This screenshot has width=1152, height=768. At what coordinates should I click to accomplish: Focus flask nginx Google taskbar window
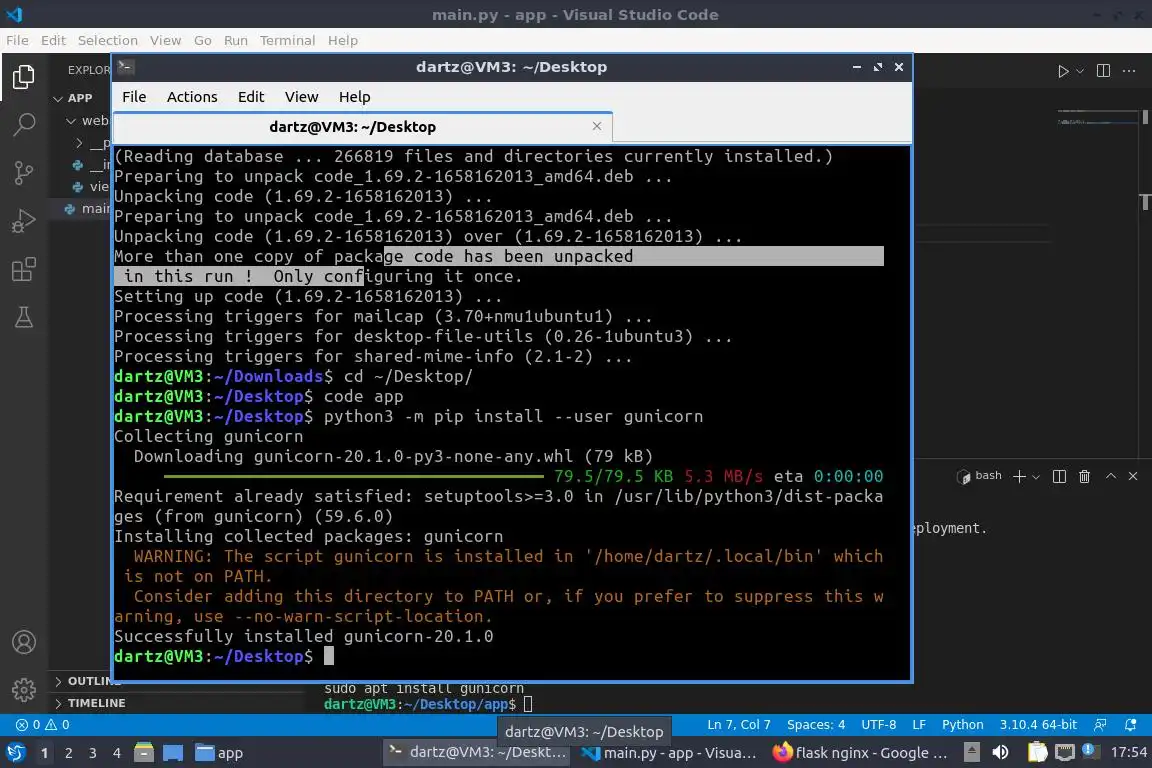(x=860, y=753)
